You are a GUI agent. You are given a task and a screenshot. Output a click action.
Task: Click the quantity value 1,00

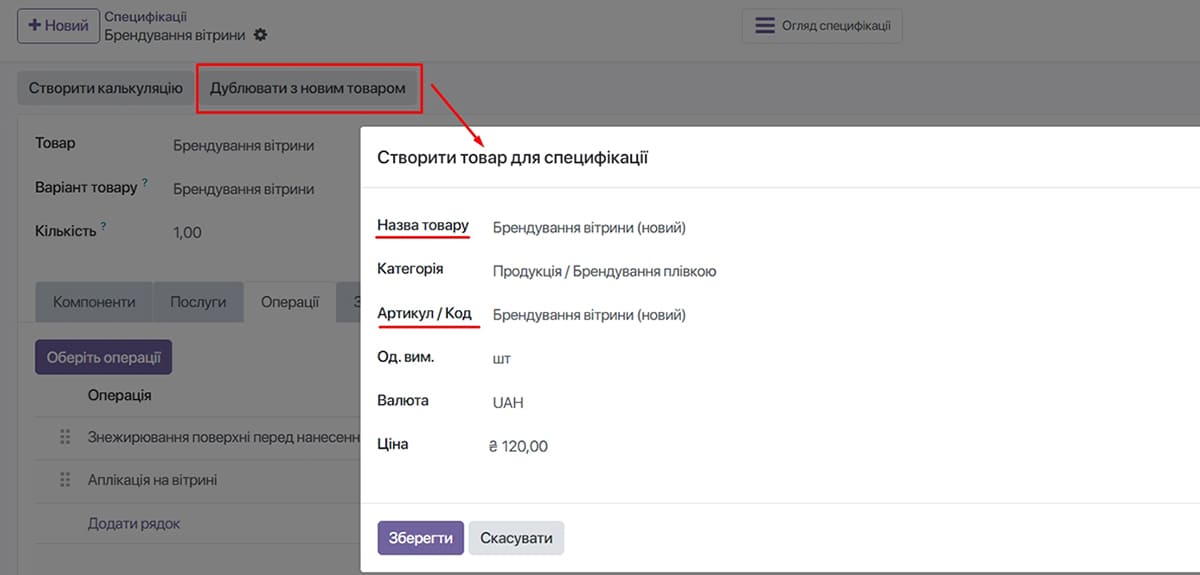(x=187, y=232)
